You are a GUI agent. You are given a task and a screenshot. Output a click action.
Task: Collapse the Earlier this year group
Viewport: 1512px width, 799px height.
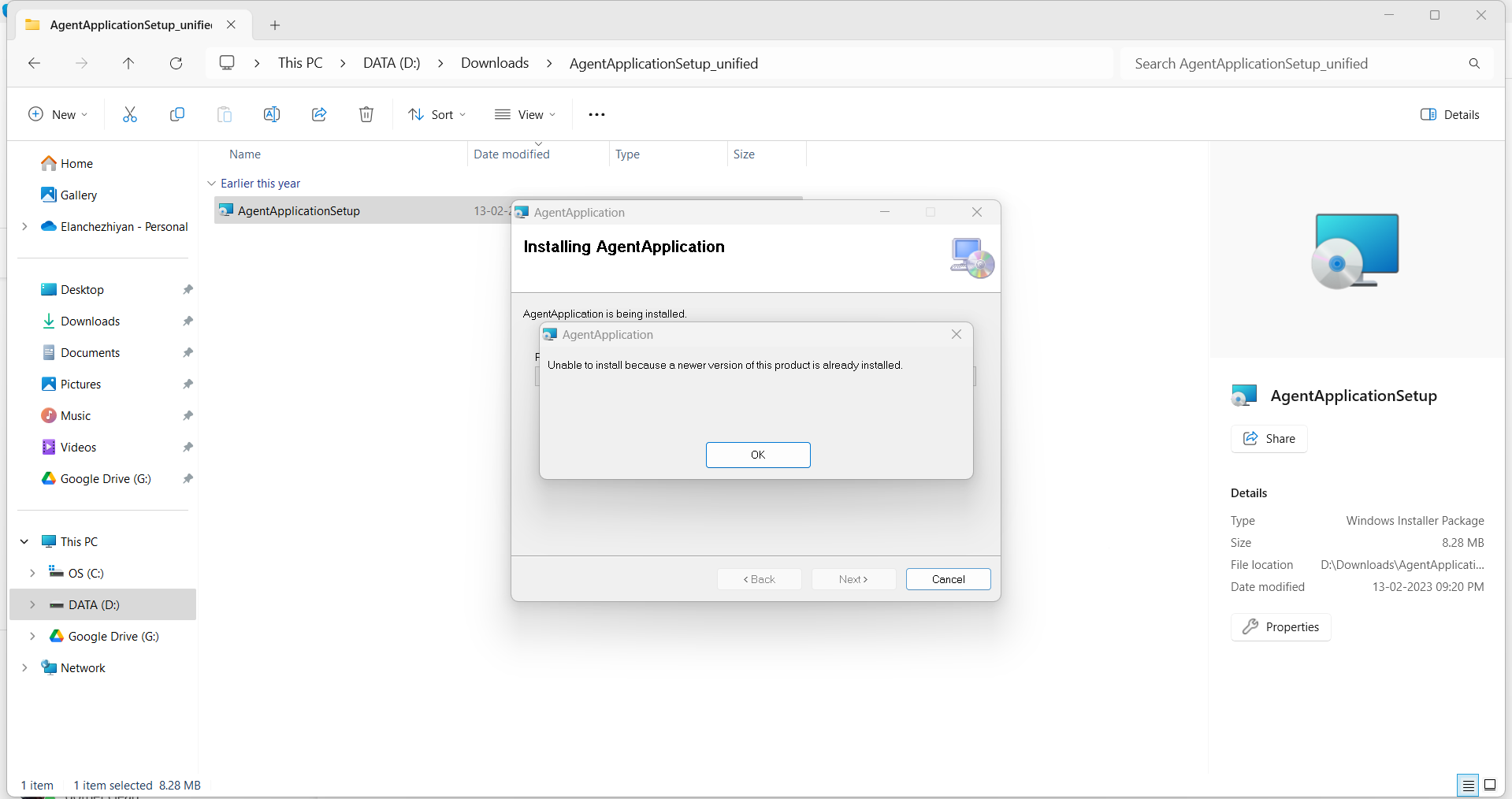[211, 183]
